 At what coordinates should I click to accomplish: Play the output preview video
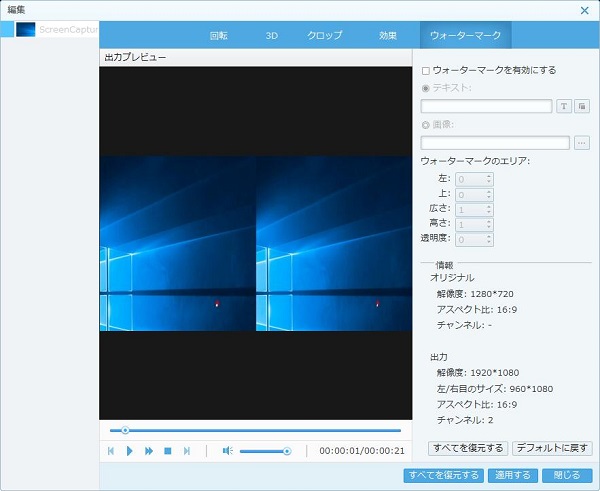pyautogui.click(x=129, y=451)
